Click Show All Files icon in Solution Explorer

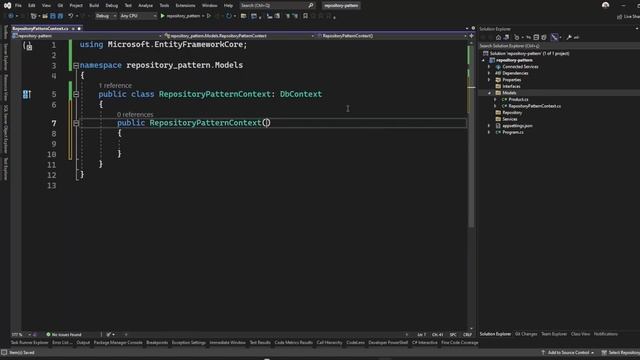[544, 37]
